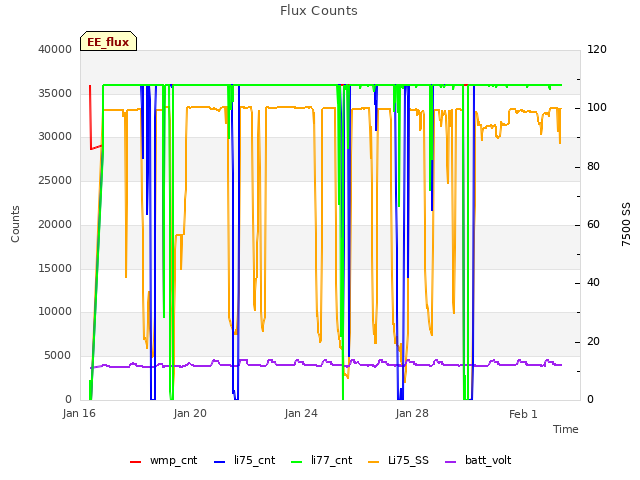Image resolution: width=640 pixels, height=480 pixels.
Task: Click the Jan 28 x-axis tick label
Action: point(412,413)
